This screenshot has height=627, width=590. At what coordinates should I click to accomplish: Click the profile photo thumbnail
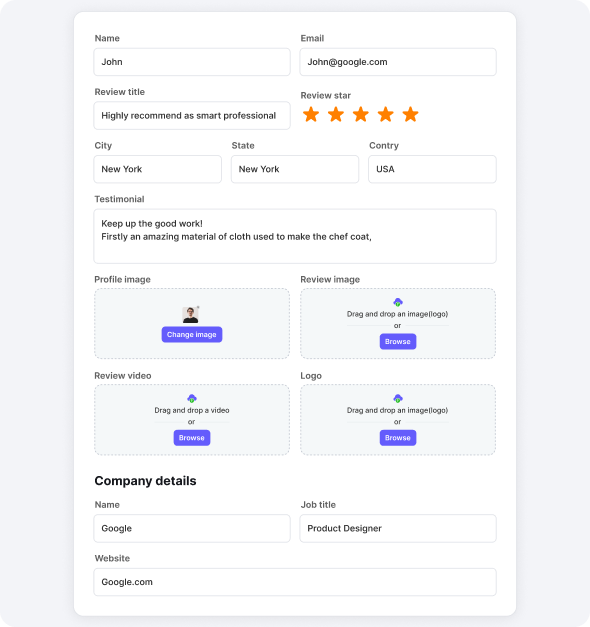(x=190, y=315)
